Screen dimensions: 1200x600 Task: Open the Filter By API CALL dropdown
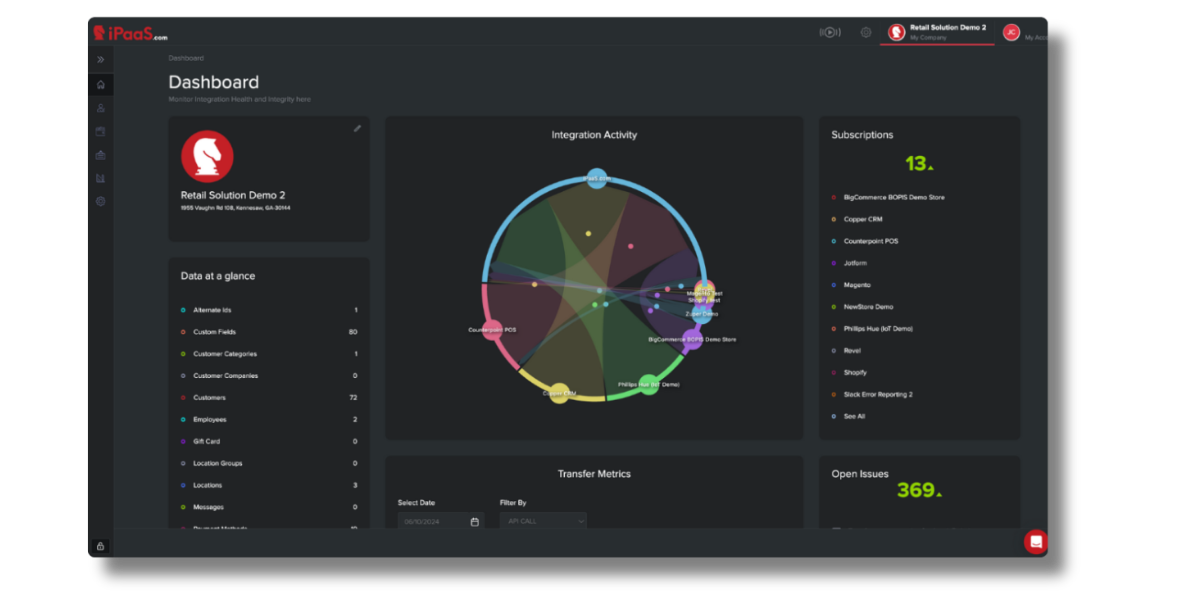point(543,521)
